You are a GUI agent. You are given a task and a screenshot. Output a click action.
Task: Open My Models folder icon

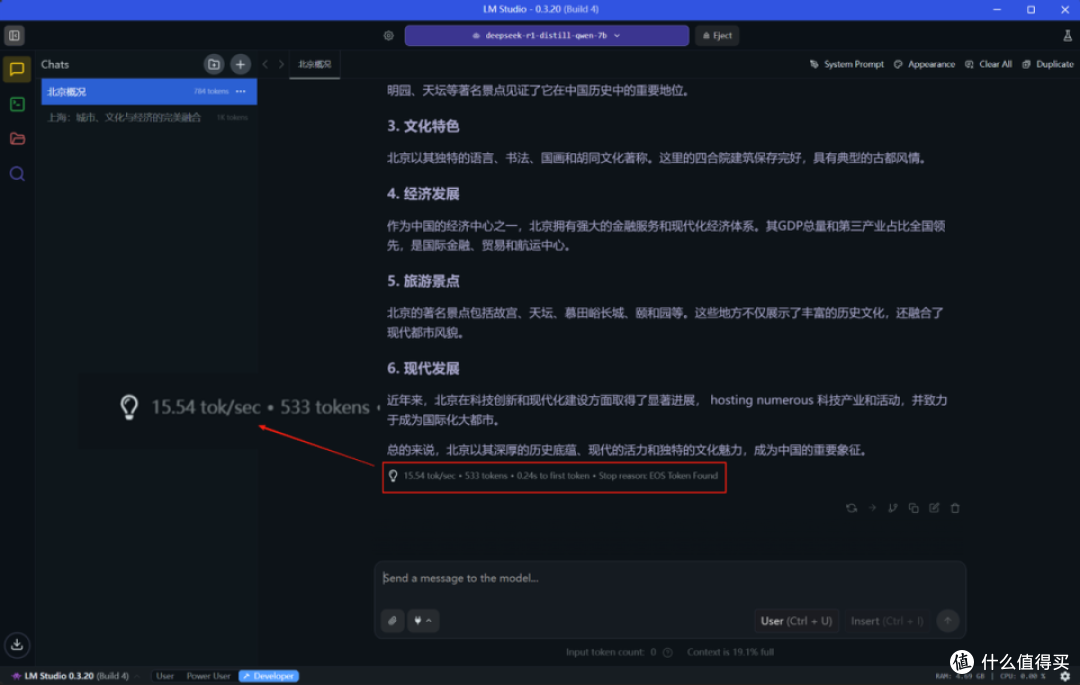click(17, 138)
